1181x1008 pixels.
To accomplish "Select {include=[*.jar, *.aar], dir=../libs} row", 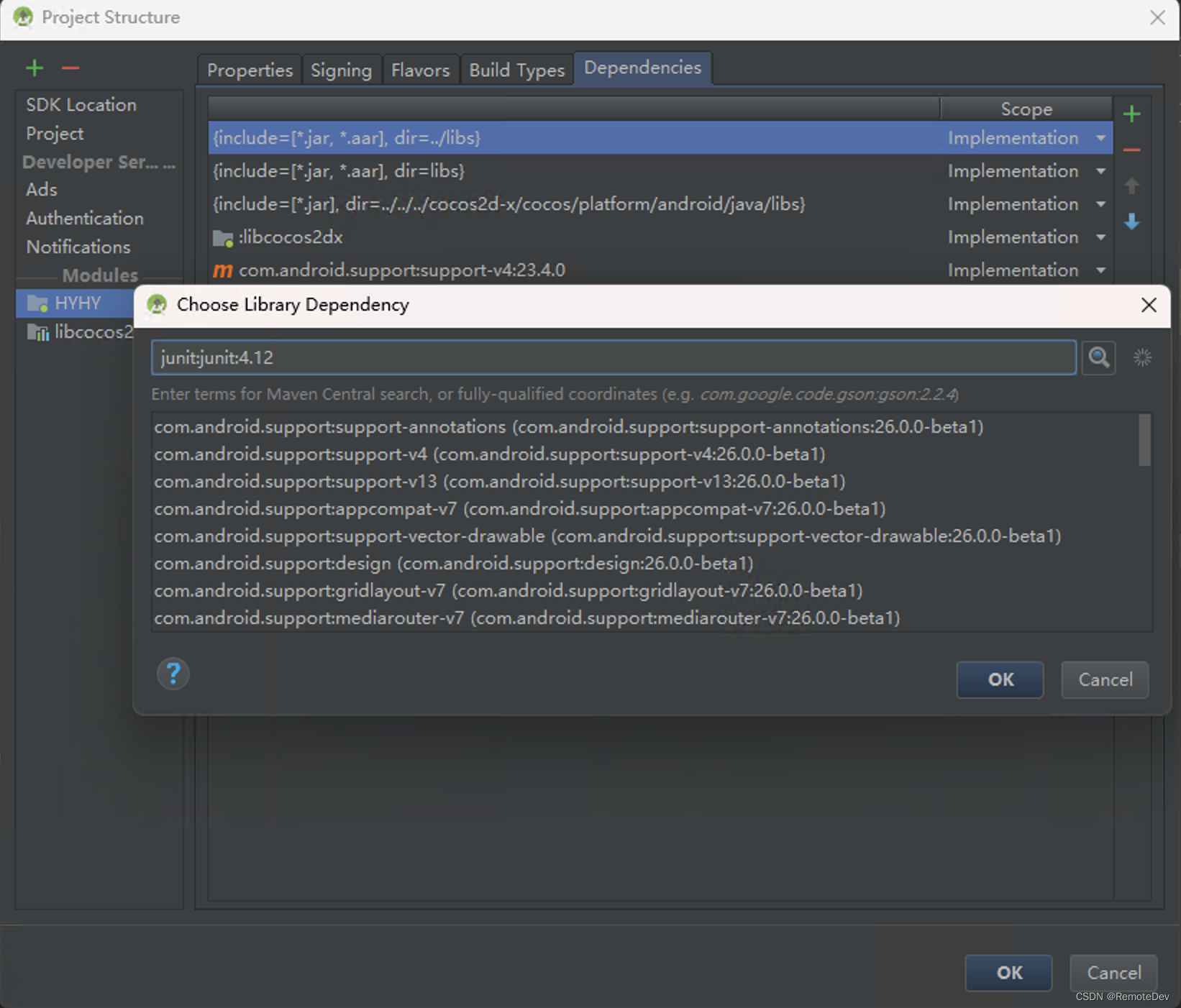I will coord(660,138).
